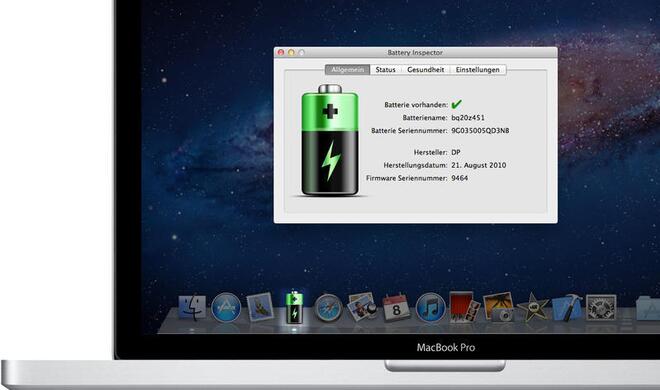This screenshot has width=660, height=390.
Task: Open iPhoto camera icon in dock
Action: click(498, 307)
